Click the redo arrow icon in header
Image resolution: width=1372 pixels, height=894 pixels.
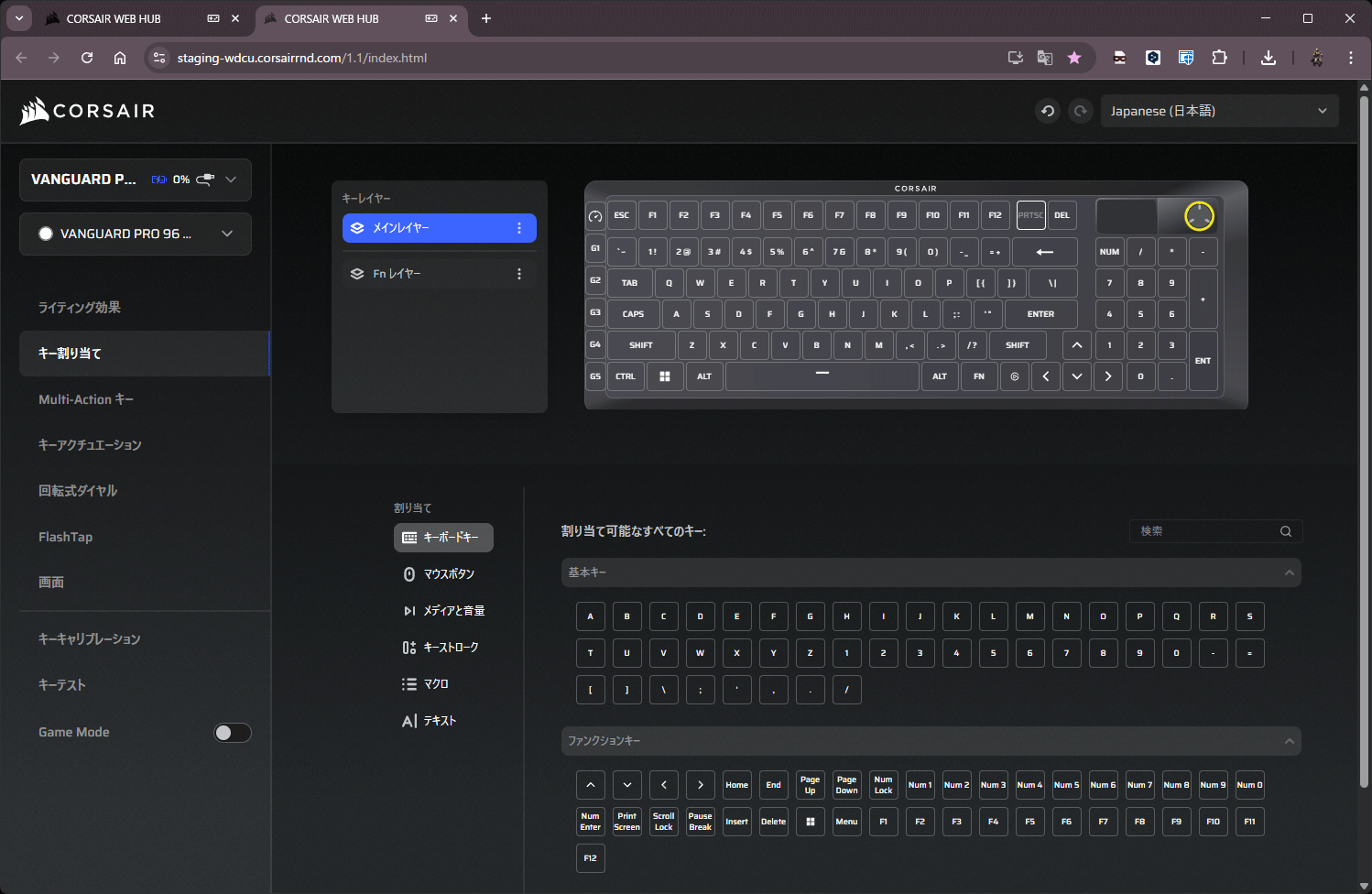pyautogui.click(x=1081, y=111)
